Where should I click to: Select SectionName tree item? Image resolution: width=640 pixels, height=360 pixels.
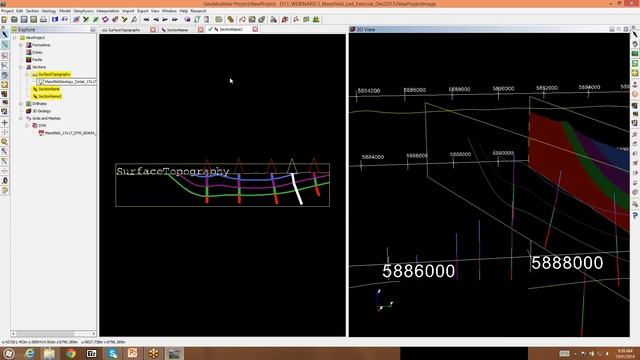pos(46,89)
